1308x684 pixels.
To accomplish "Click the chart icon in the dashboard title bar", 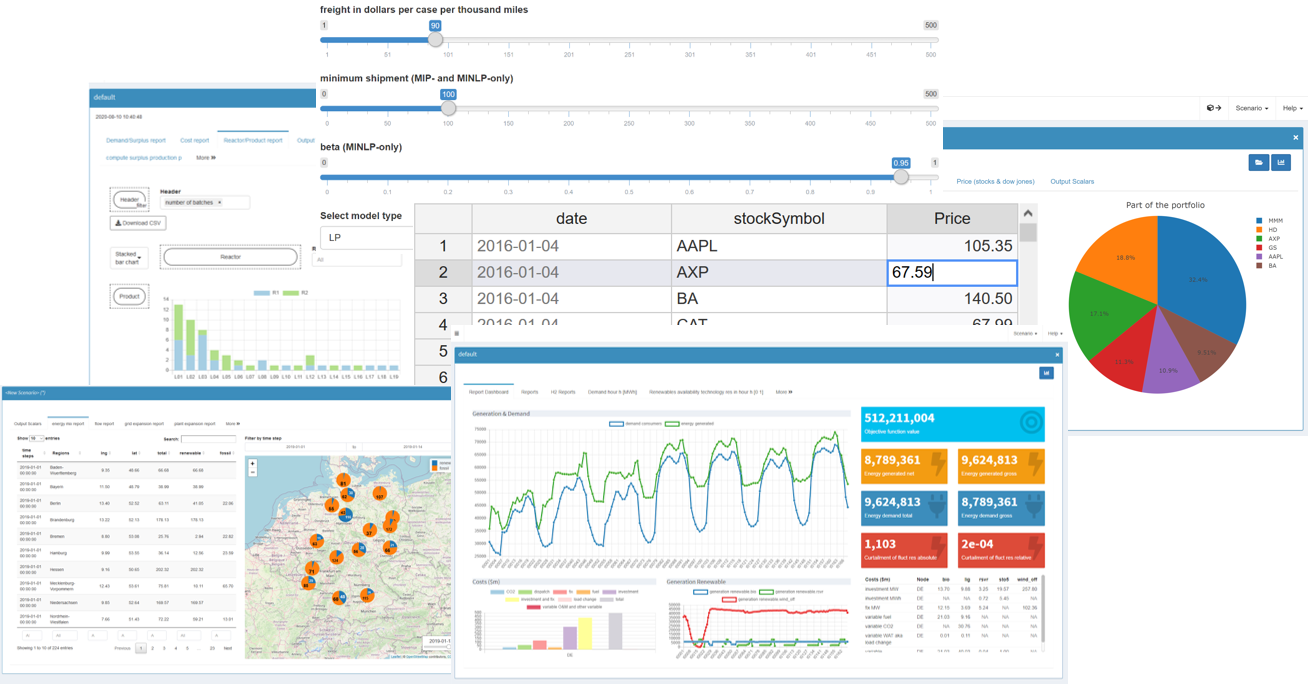I will point(1046,373).
